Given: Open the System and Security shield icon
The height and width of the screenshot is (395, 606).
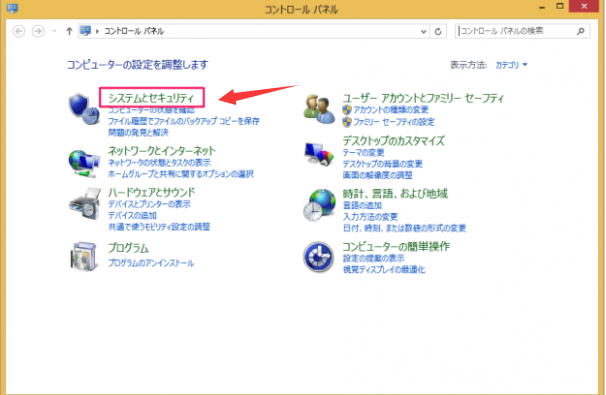Looking at the screenshot, I should pyautogui.click(x=84, y=109).
